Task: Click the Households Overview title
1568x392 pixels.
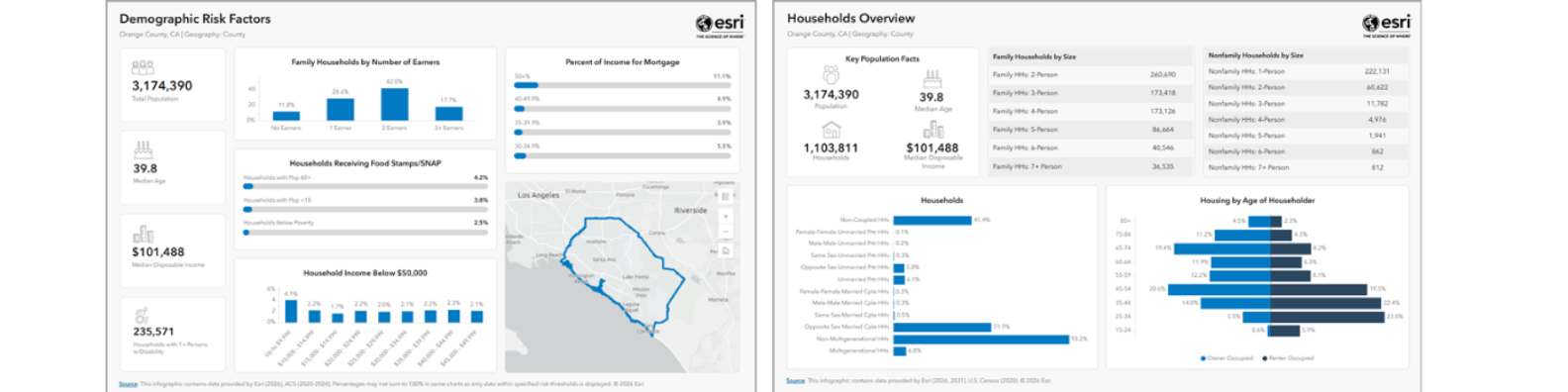Action: point(851,18)
